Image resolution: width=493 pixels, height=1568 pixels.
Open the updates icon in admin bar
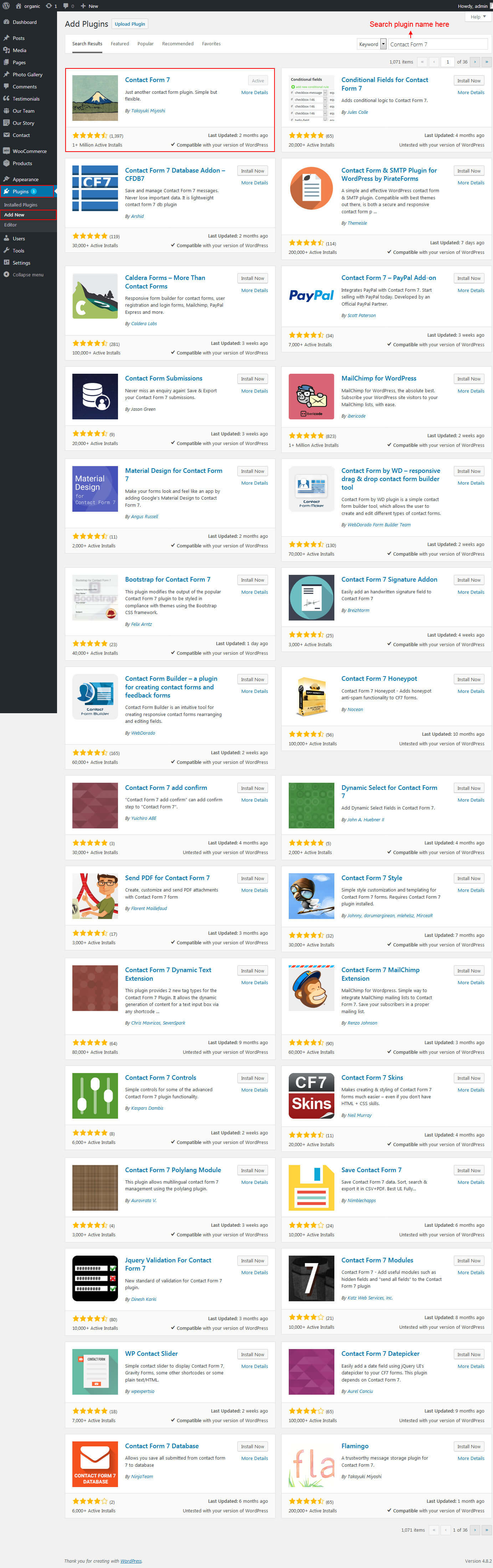(51, 6)
